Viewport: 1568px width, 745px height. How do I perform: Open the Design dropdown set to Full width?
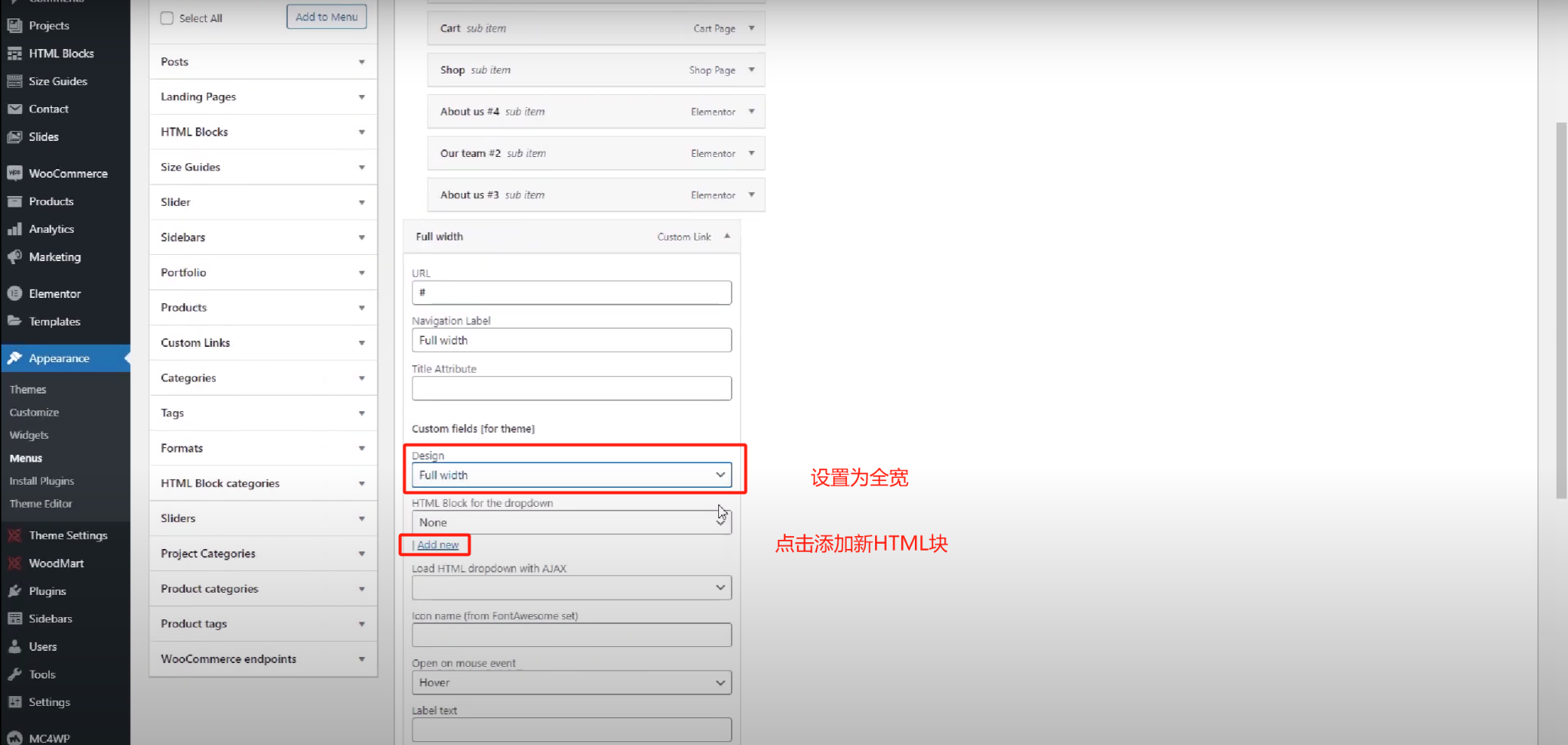coord(571,475)
